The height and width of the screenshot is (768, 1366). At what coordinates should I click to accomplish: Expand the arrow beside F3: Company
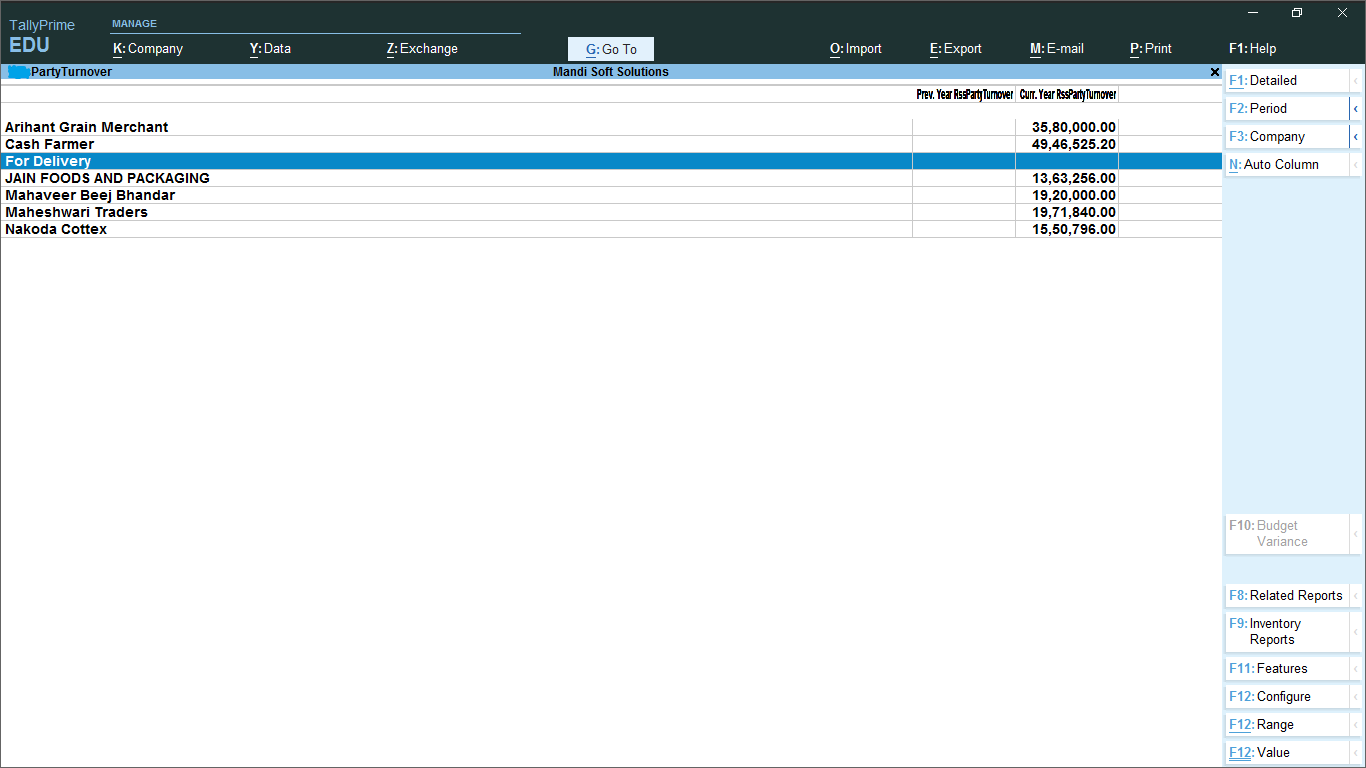point(1355,137)
